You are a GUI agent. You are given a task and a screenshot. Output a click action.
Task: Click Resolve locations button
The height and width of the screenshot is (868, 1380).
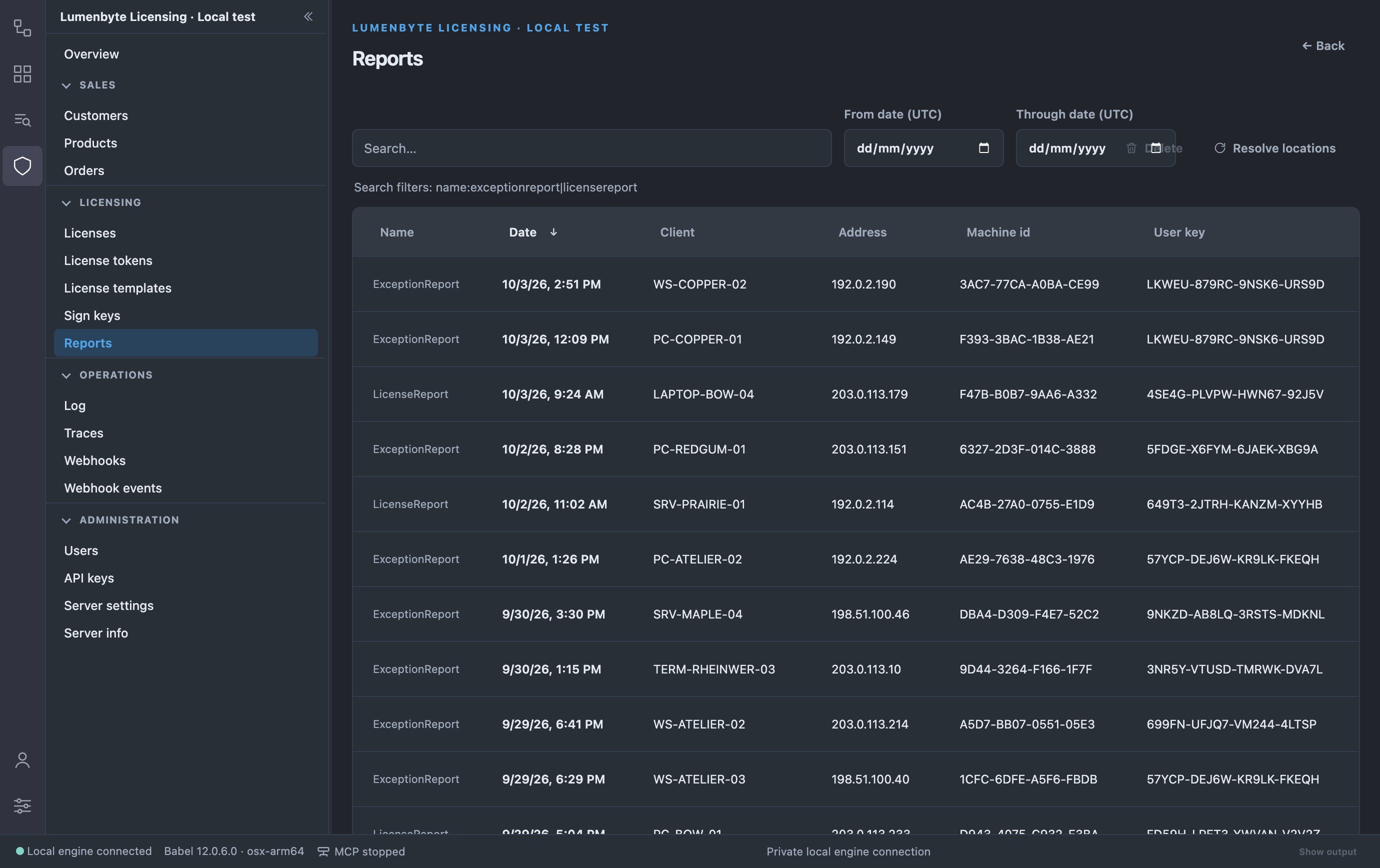[x=1275, y=148]
